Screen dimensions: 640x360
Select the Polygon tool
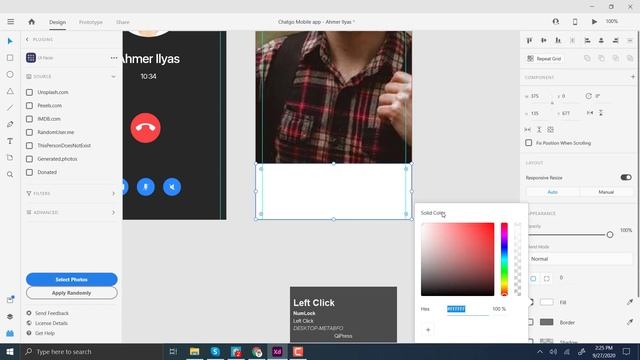coord(10,91)
